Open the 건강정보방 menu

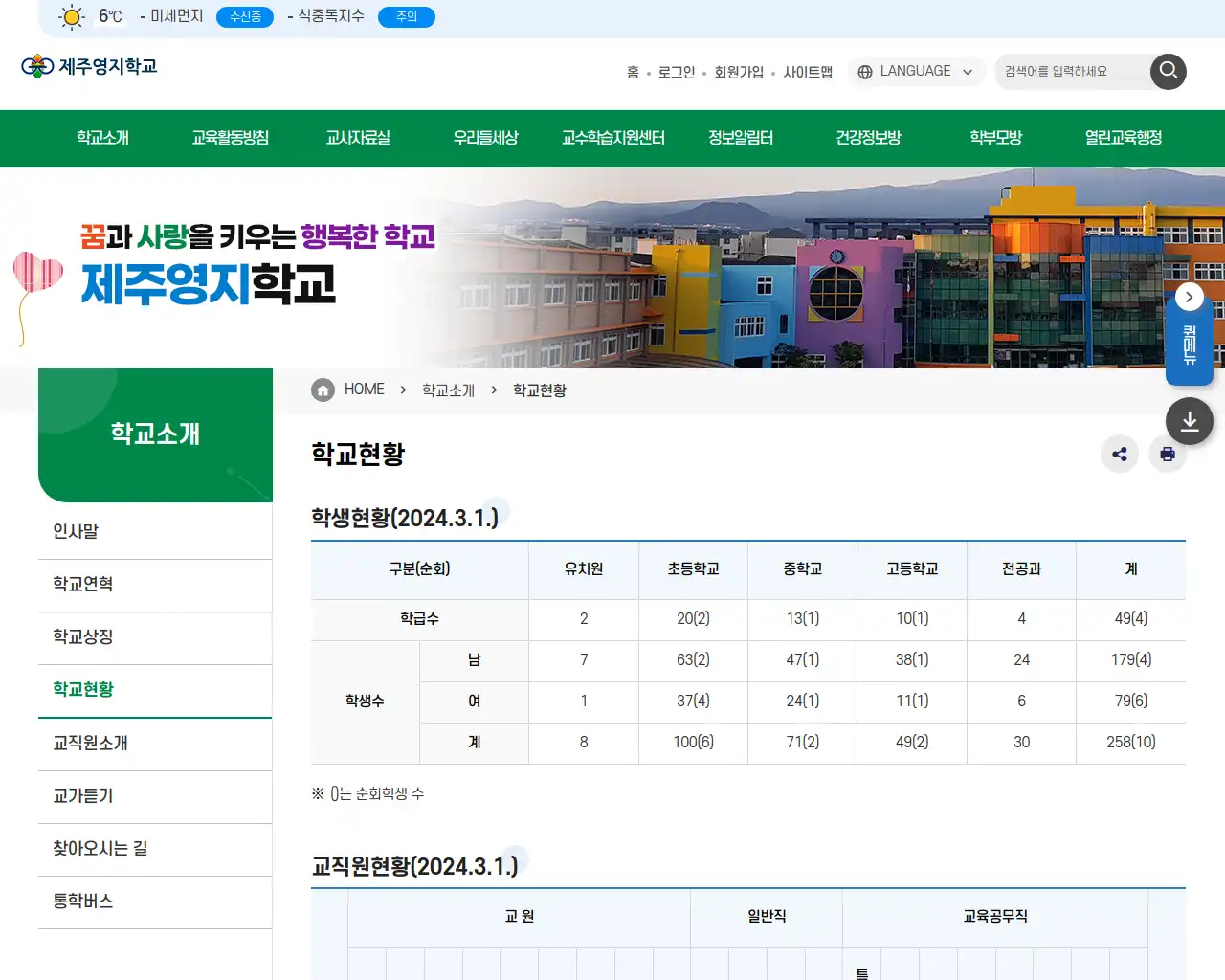[868, 138]
